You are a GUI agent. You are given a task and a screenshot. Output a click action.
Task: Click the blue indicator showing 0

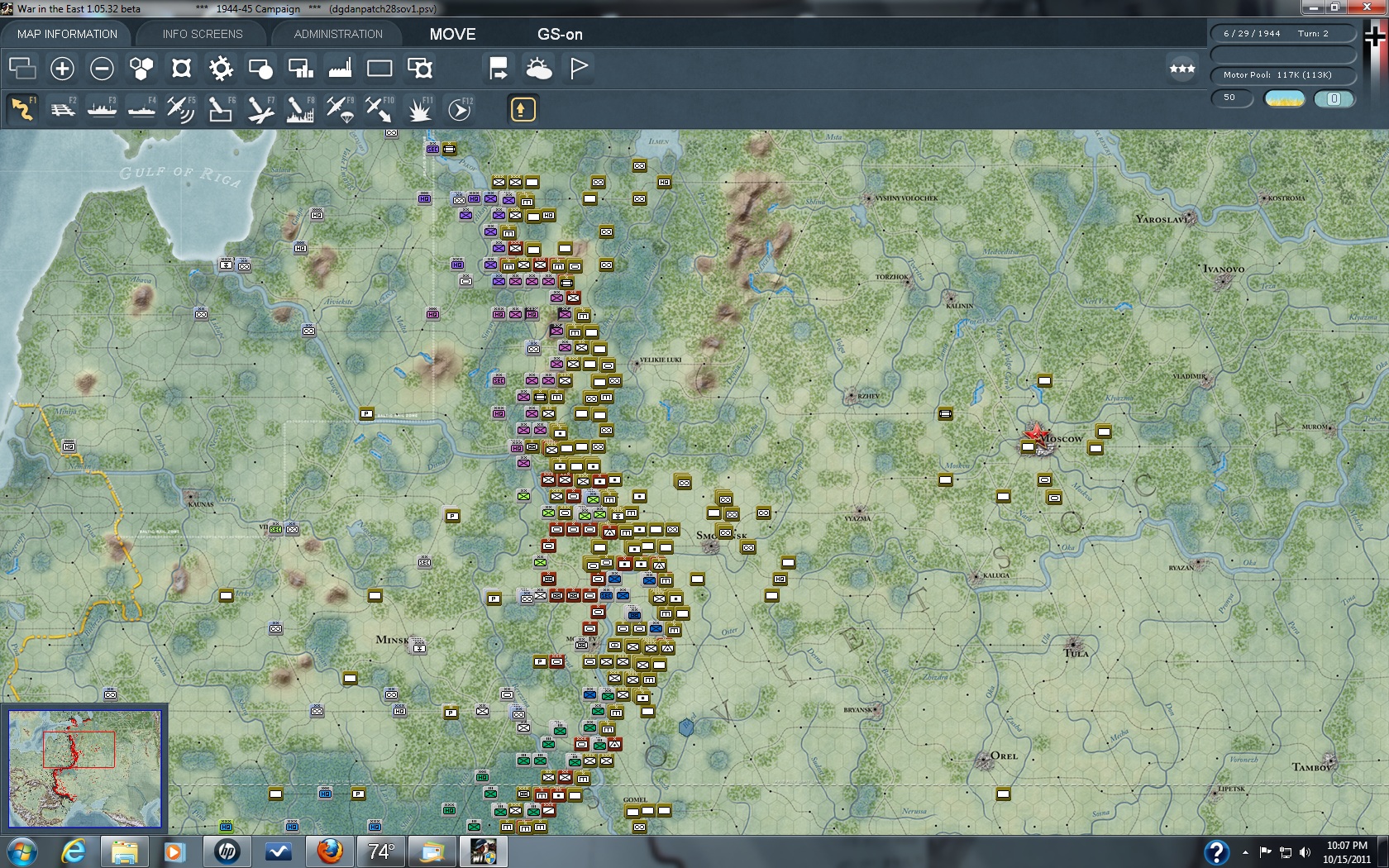[x=1334, y=99]
